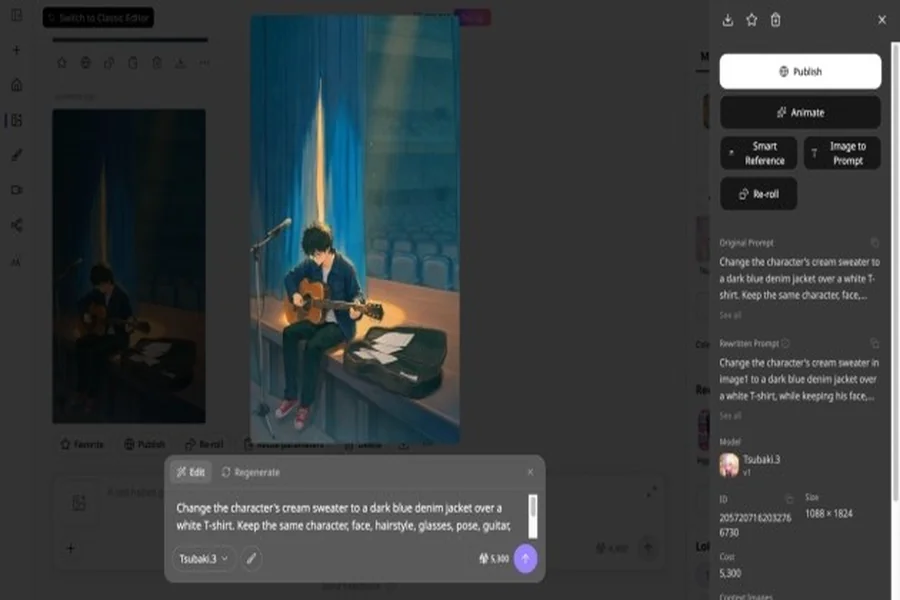900x600 pixels.
Task: Close the image details panel
Action: pos(882,20)
